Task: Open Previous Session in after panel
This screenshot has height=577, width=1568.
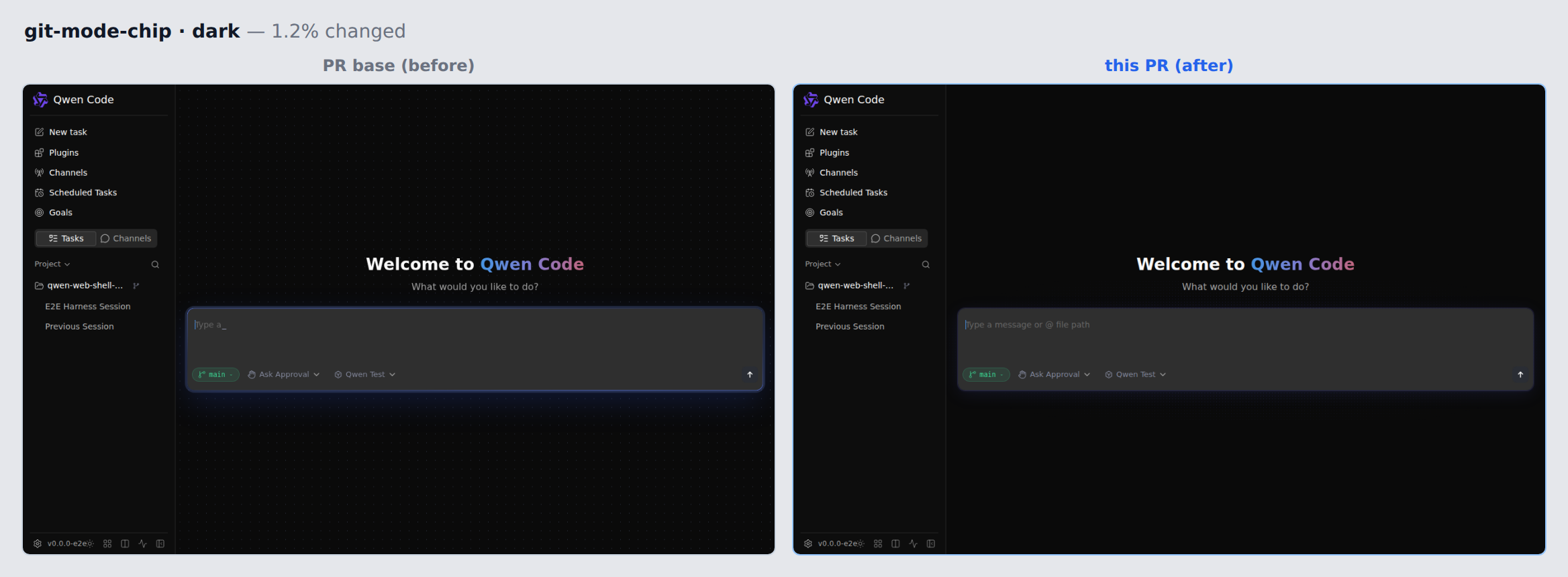Action: tap(850, 327)
